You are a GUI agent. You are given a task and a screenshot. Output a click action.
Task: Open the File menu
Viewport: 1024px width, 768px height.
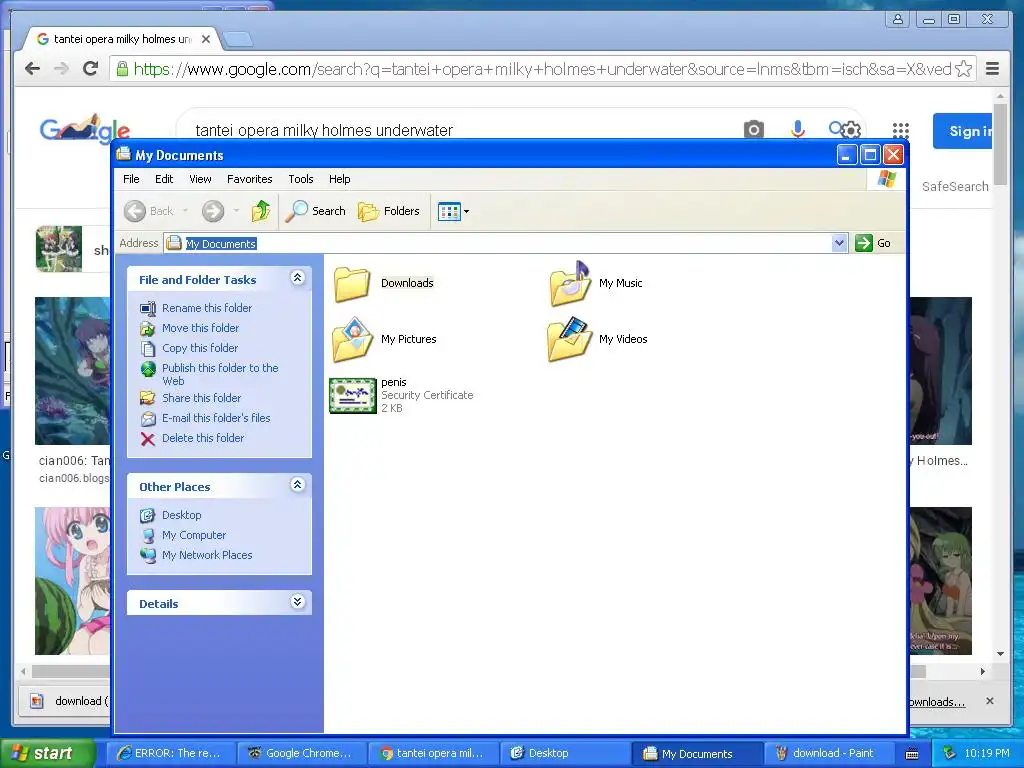click(131, 179)
